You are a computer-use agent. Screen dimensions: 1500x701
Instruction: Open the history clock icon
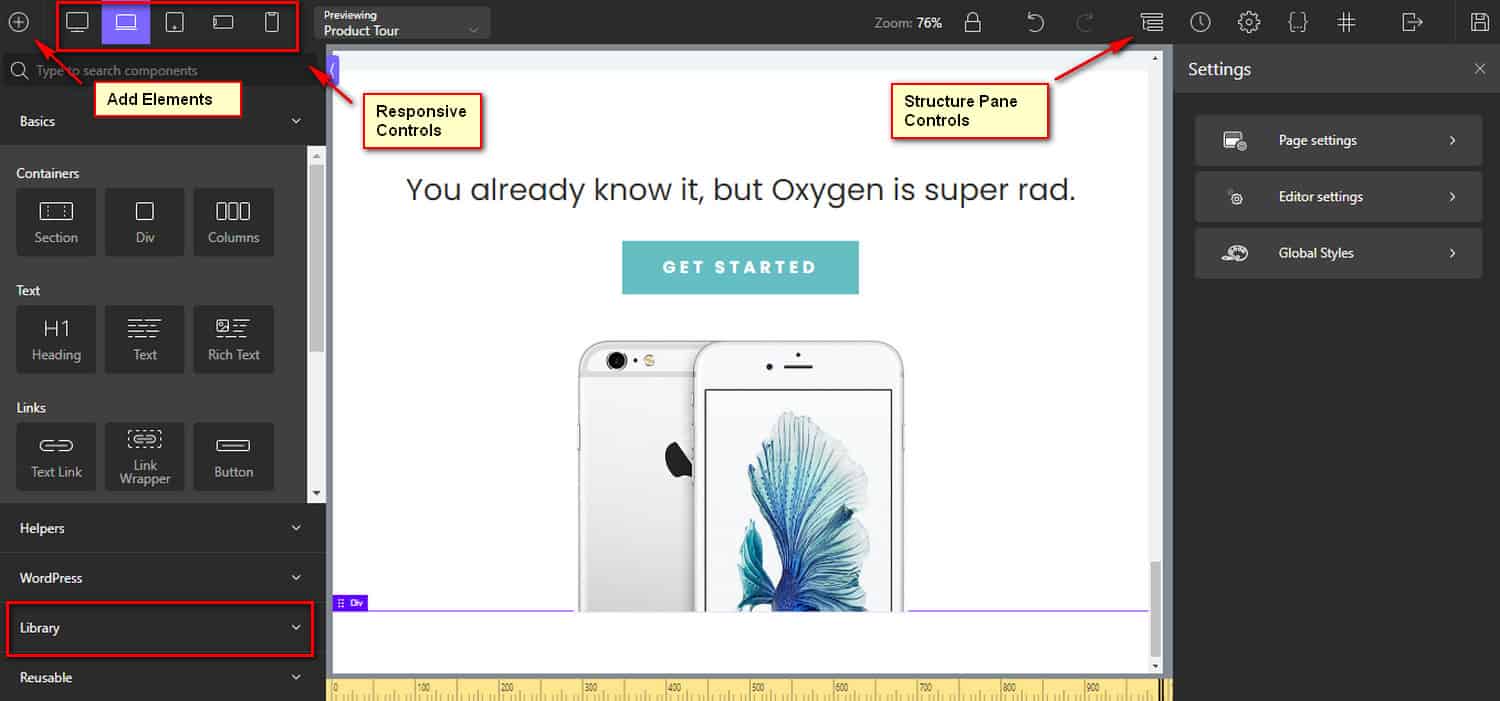click(x=1200, y=22)
